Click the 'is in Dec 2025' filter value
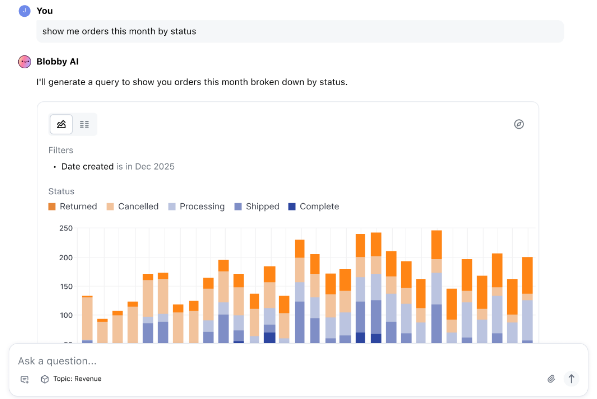597x399 pixels. 145,166
